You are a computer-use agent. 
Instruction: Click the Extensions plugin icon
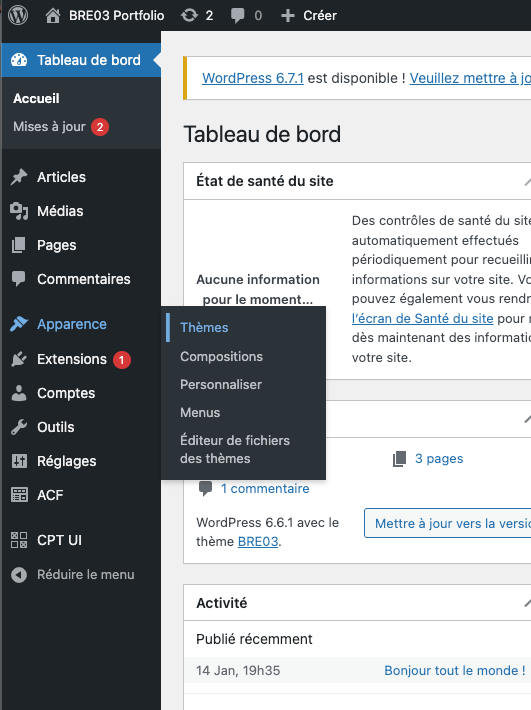tap(19, 359)
